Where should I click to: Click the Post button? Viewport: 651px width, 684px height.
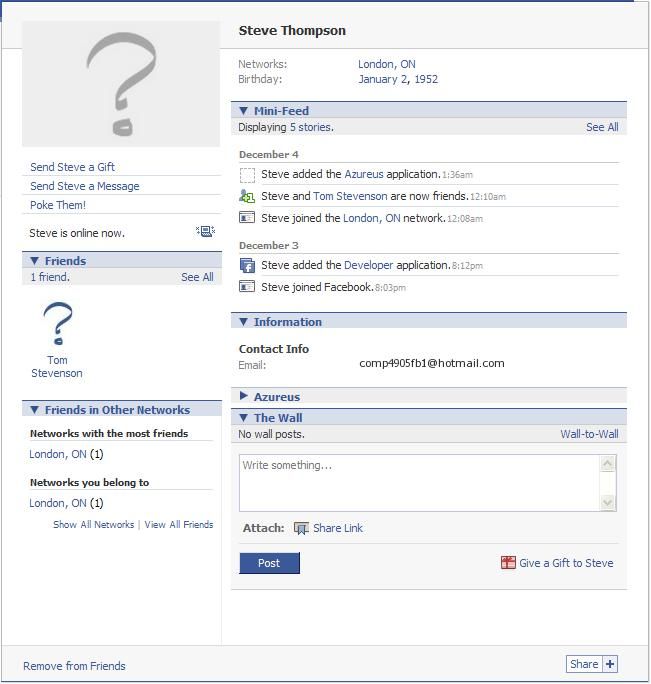click(x=269, y=563)
